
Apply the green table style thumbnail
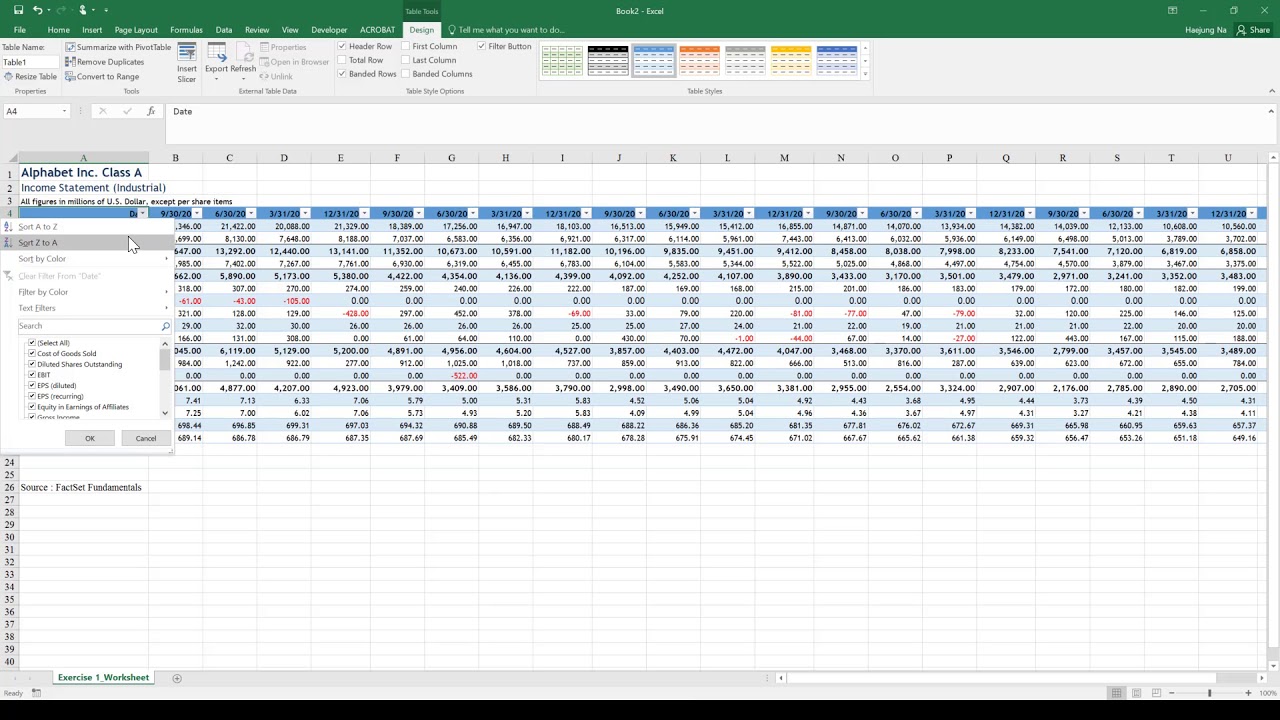click(x=562, y=61)
